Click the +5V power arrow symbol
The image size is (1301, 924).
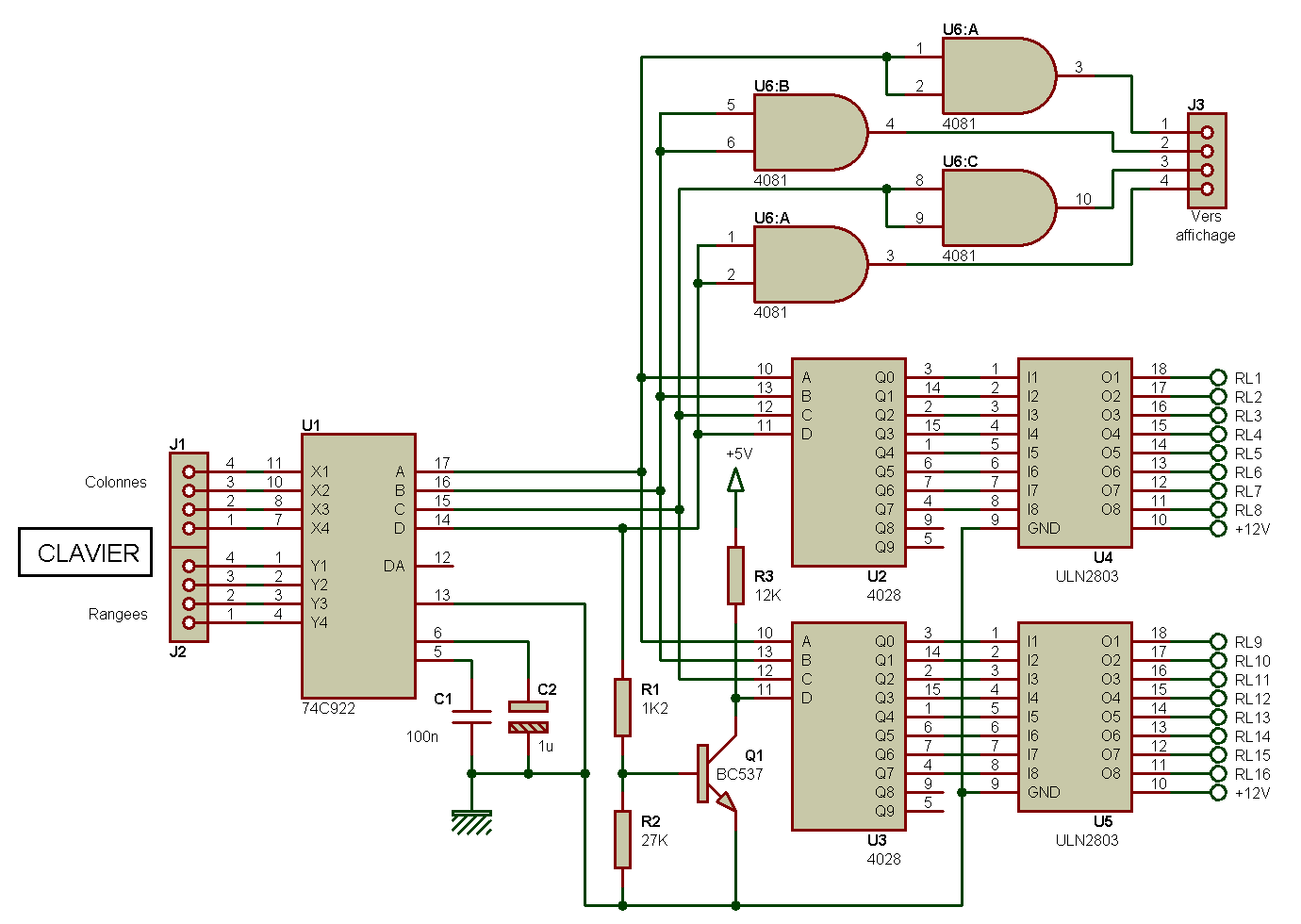(735, 481)
